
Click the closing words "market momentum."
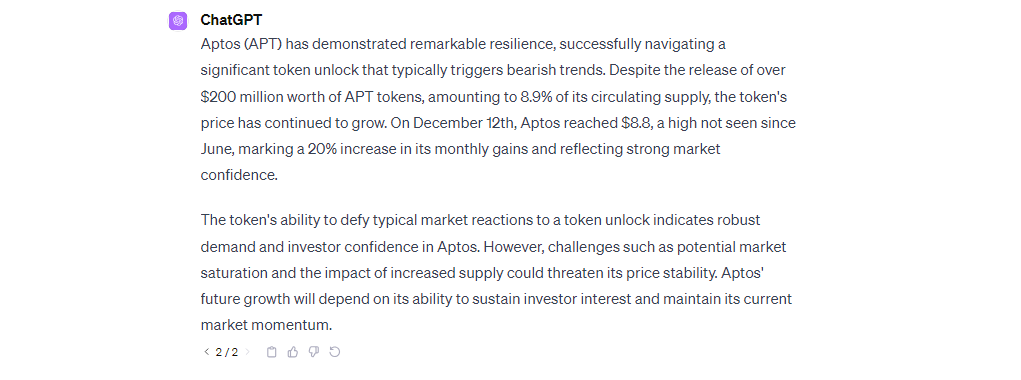click(266, 325)
